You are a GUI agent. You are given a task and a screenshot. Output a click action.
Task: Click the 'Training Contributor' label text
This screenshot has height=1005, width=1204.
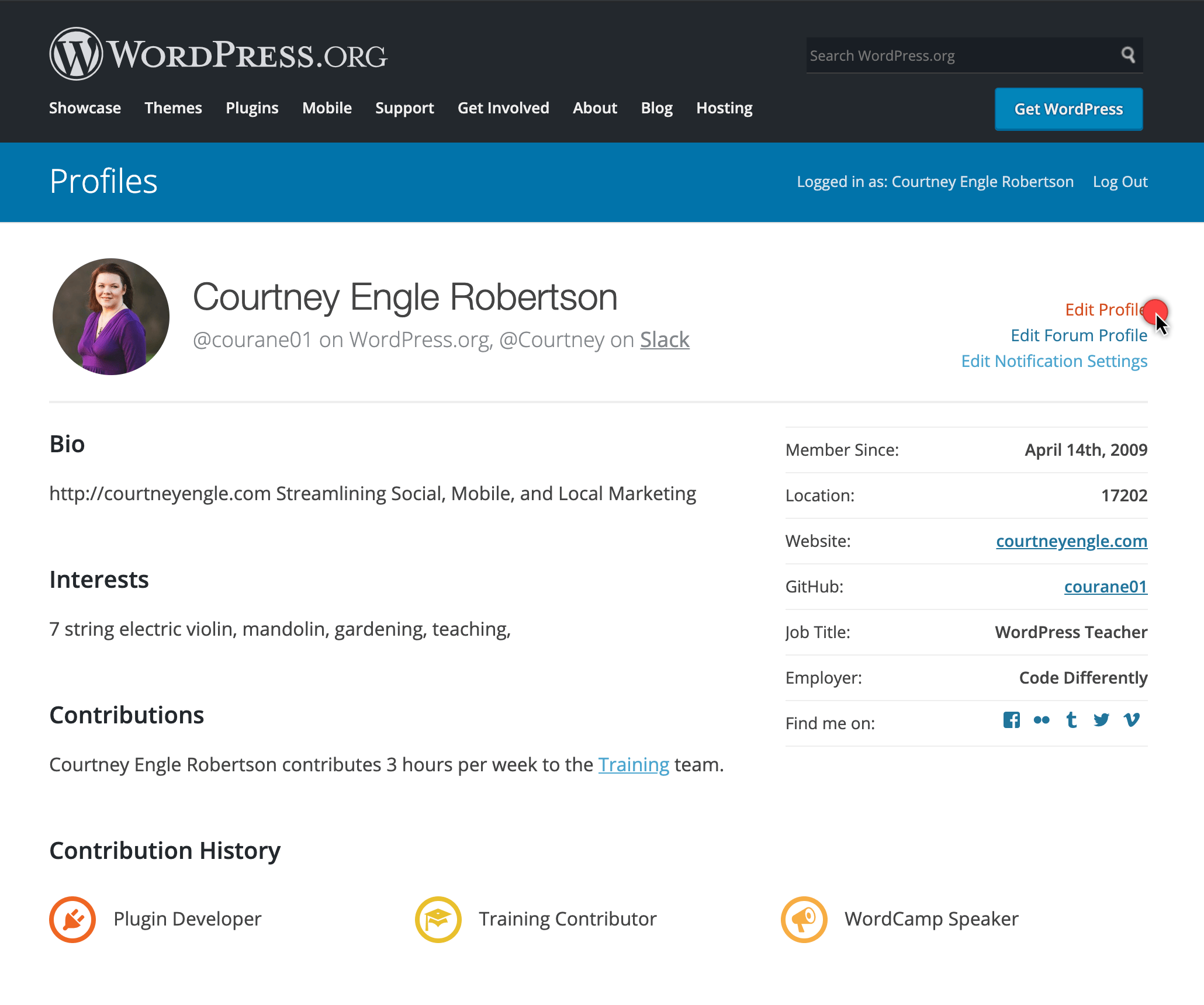tap(568, 919)
